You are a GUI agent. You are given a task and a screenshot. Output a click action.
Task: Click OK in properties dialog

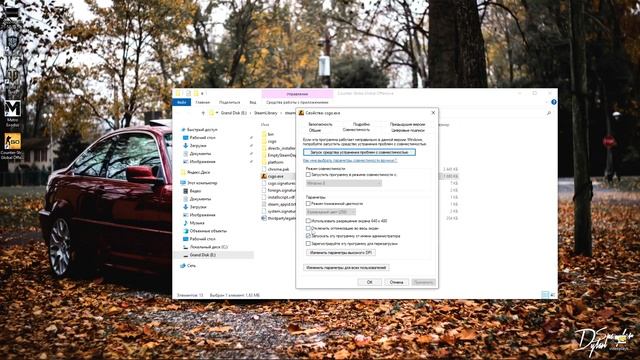pos(369,282)
